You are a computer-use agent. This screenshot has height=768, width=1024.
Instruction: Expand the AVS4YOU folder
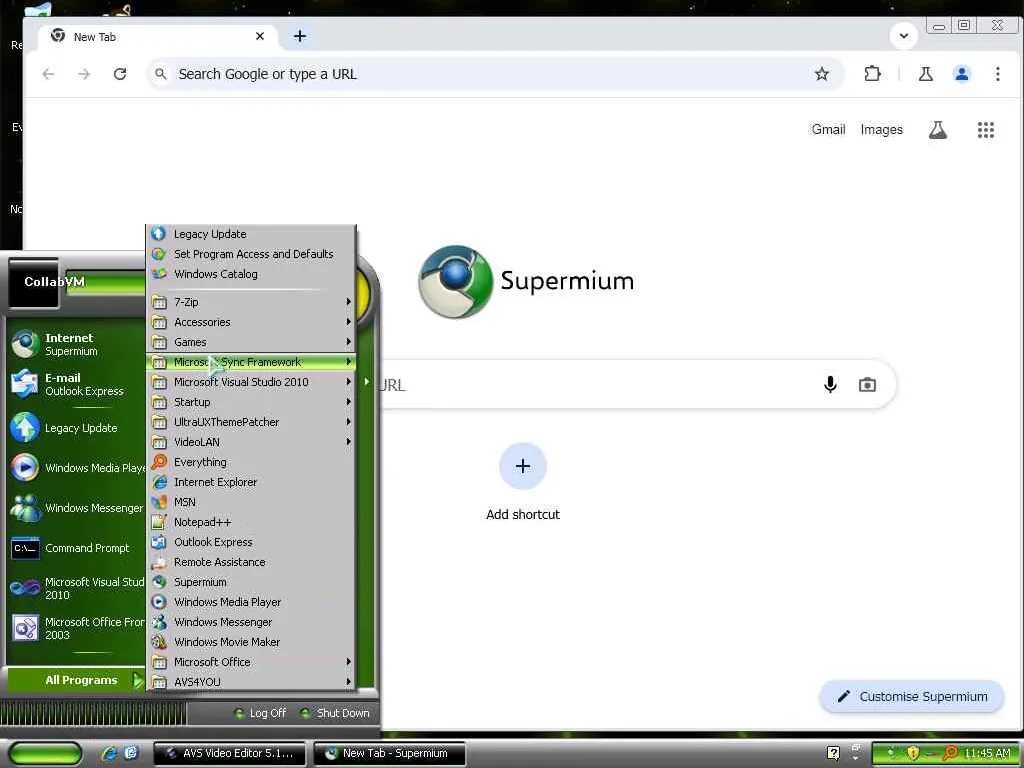coord(251,682)
